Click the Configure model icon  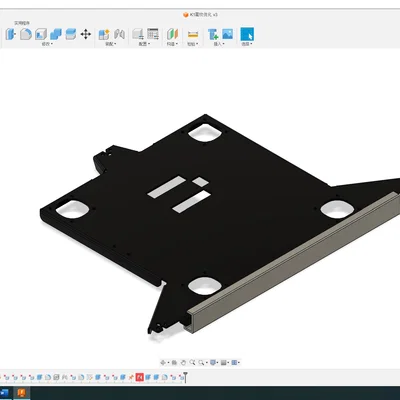[x=138, y=34]
